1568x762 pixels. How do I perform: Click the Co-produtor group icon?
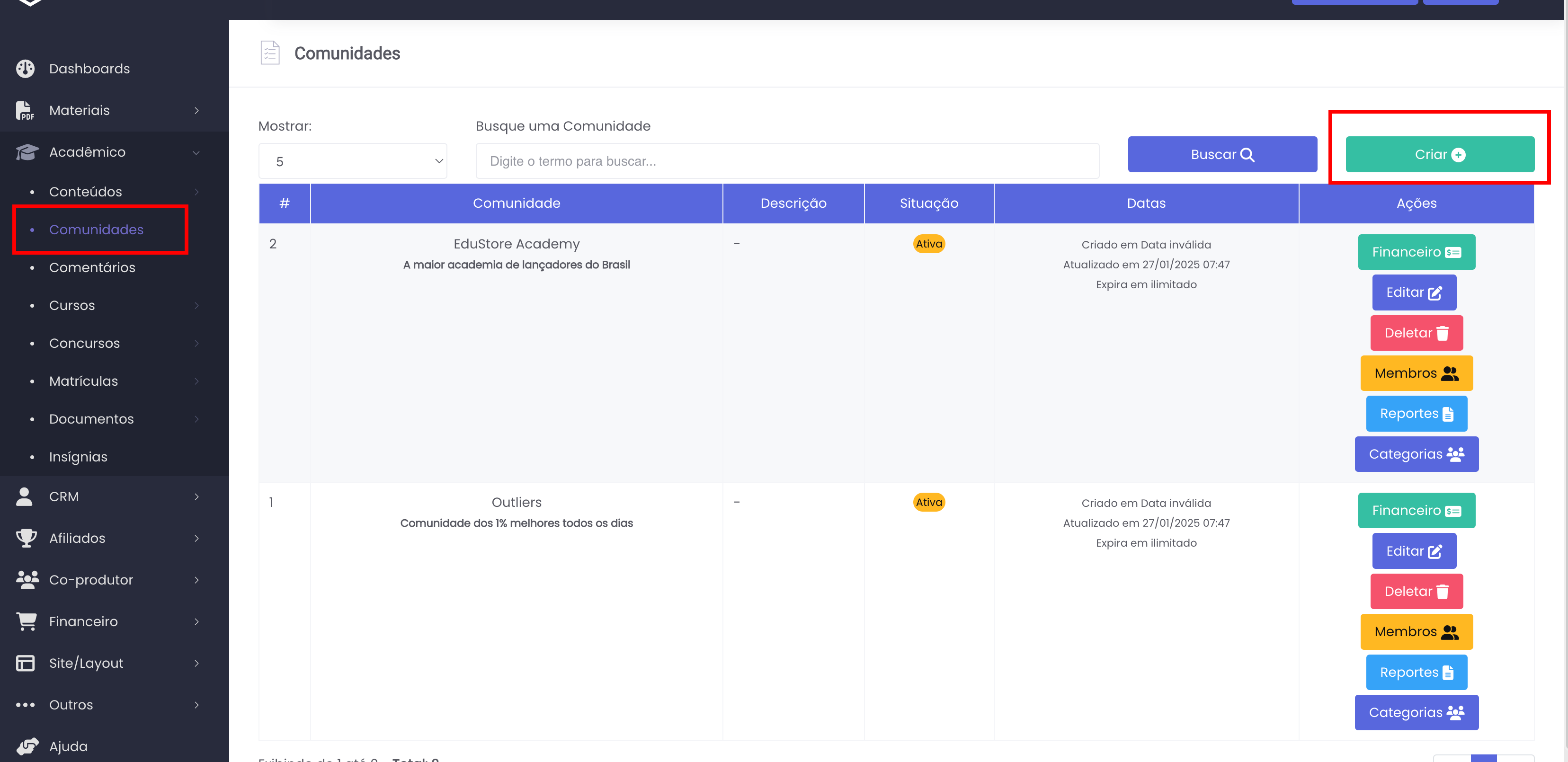point(27,579)
